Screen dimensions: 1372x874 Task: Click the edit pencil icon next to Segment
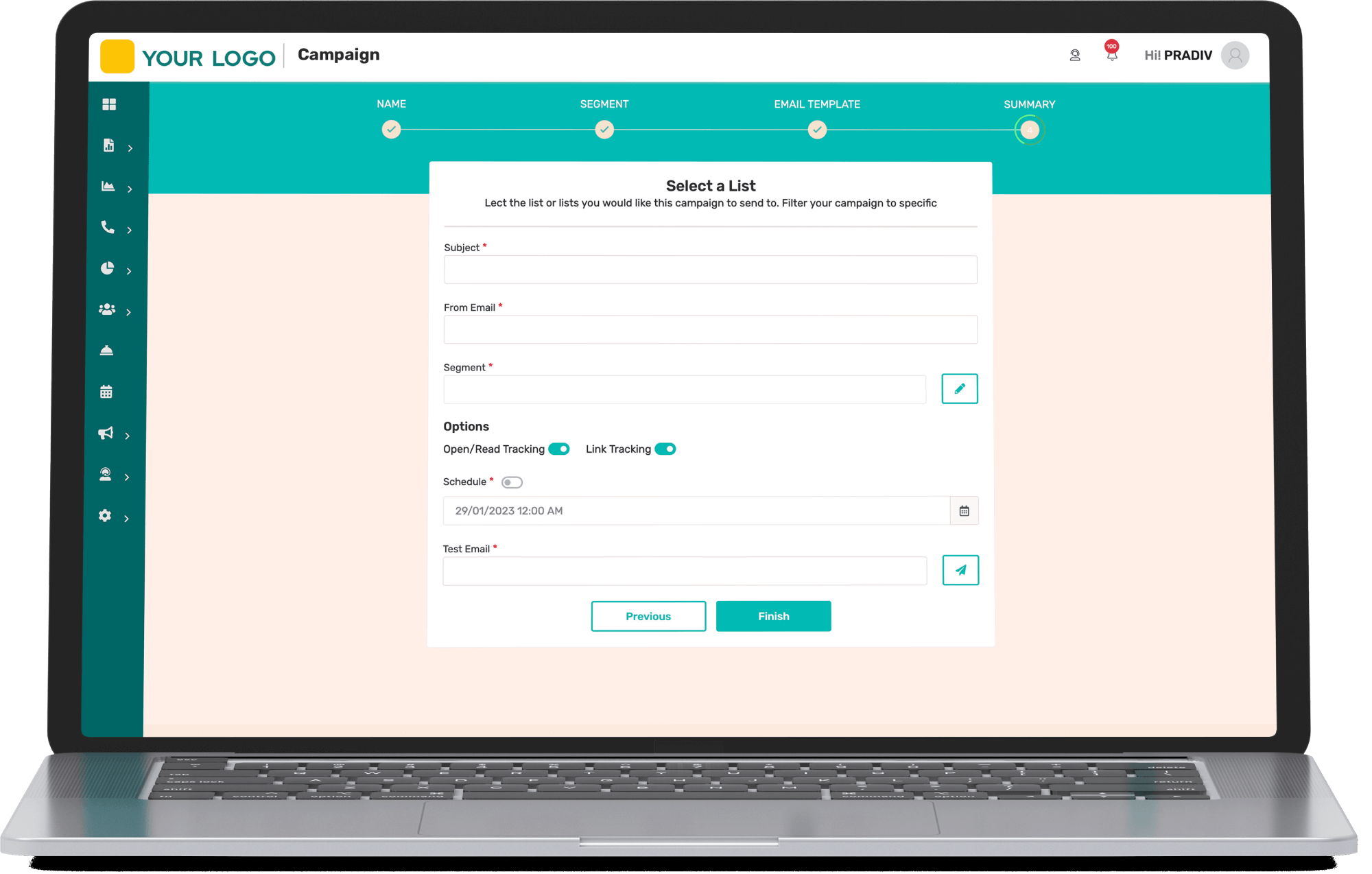pos(959,390)
